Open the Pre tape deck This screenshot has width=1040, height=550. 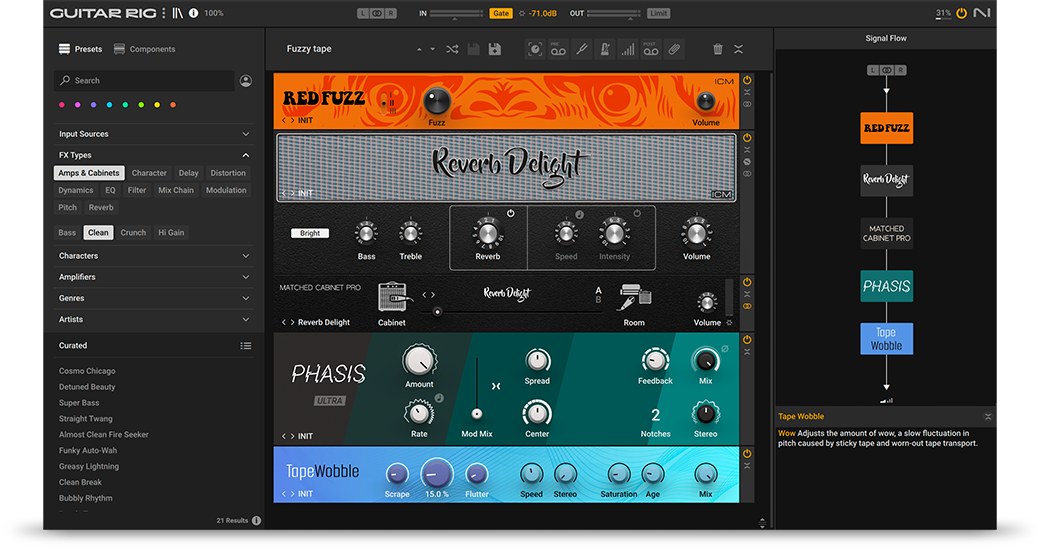coord(558,49)
